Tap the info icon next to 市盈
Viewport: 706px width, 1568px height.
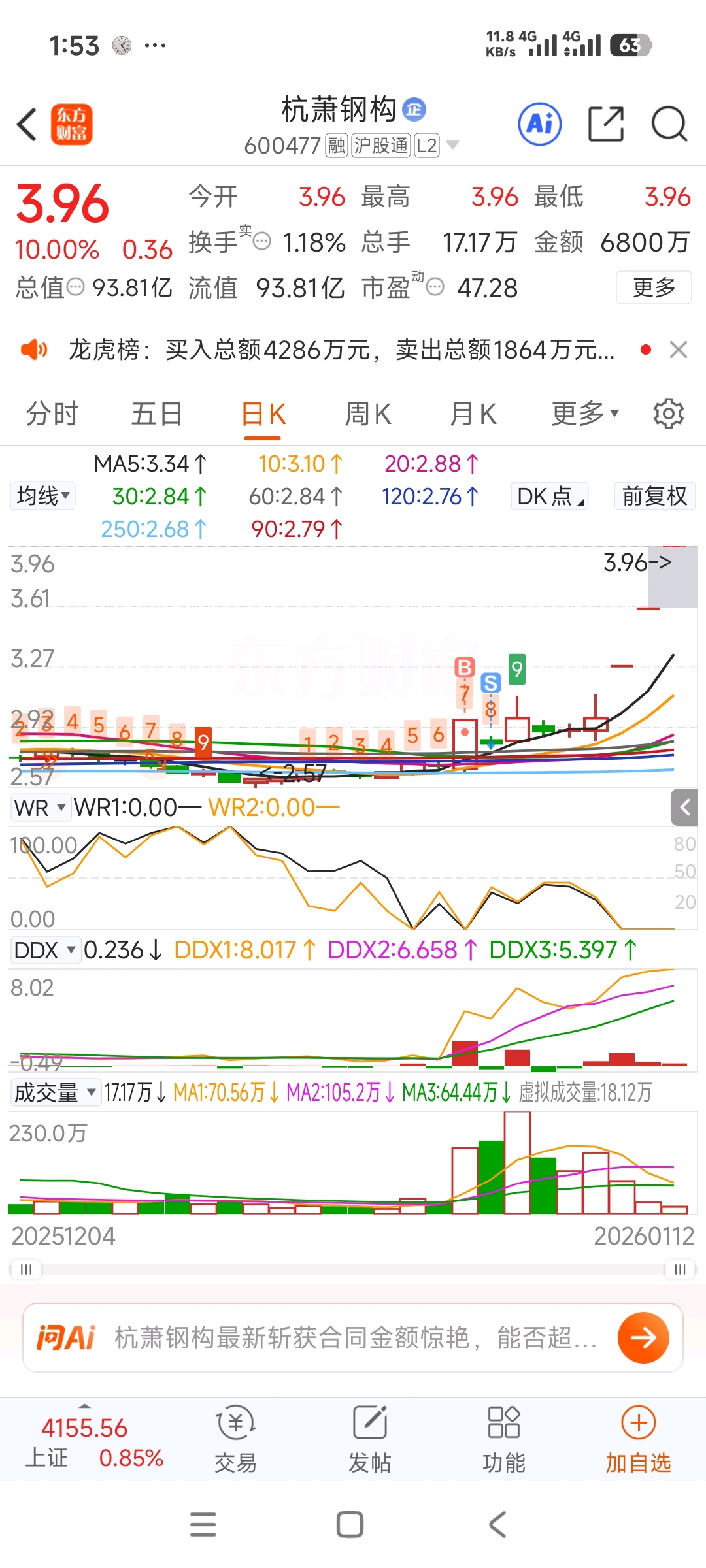[x=435, y=287]
